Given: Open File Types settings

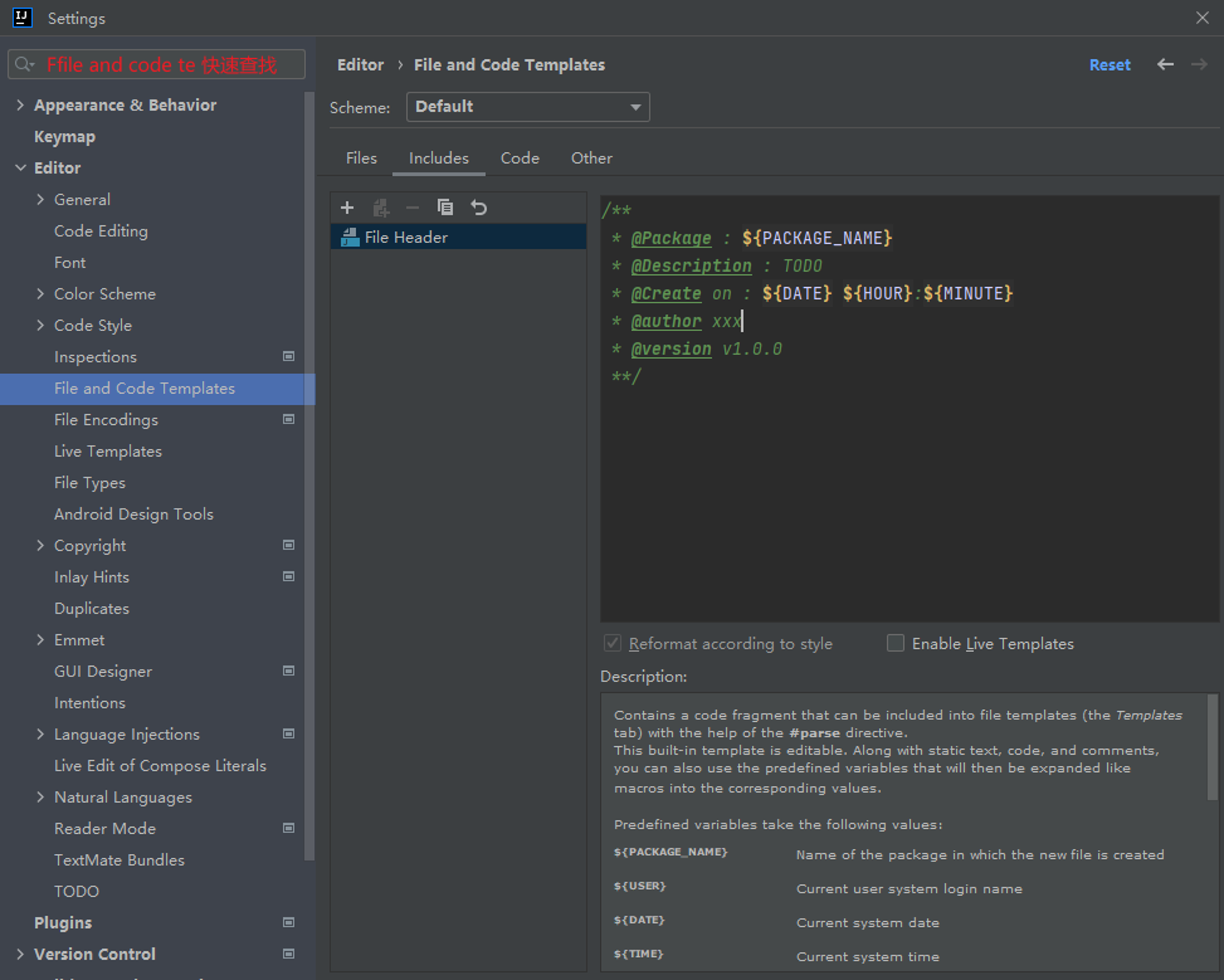Looking at the screenshot, I should pyautogui.click(x=89, y=482).
